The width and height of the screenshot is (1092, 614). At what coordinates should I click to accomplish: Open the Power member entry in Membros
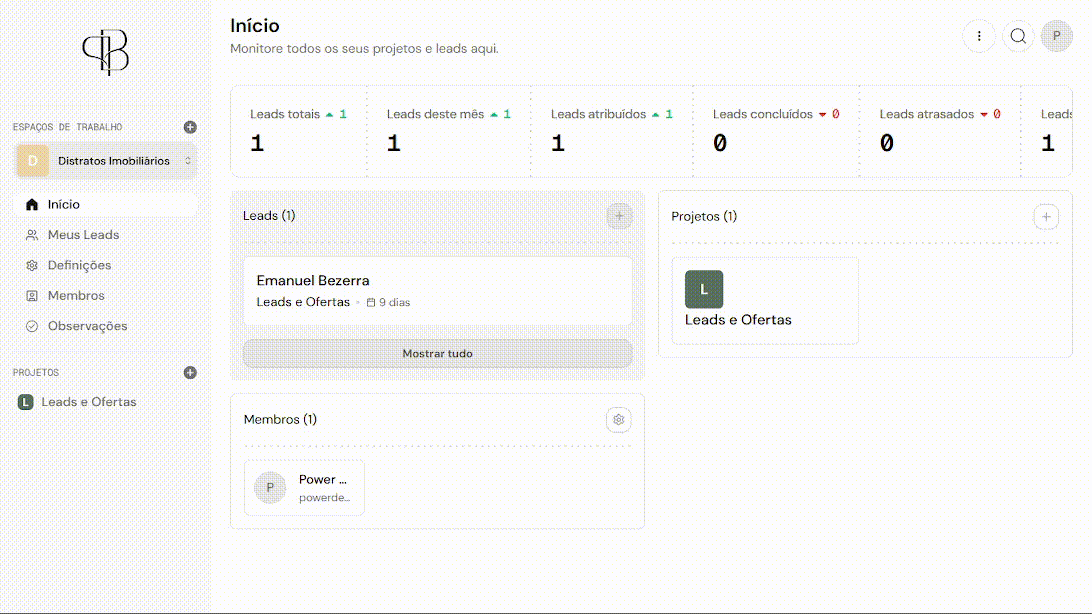305,488
